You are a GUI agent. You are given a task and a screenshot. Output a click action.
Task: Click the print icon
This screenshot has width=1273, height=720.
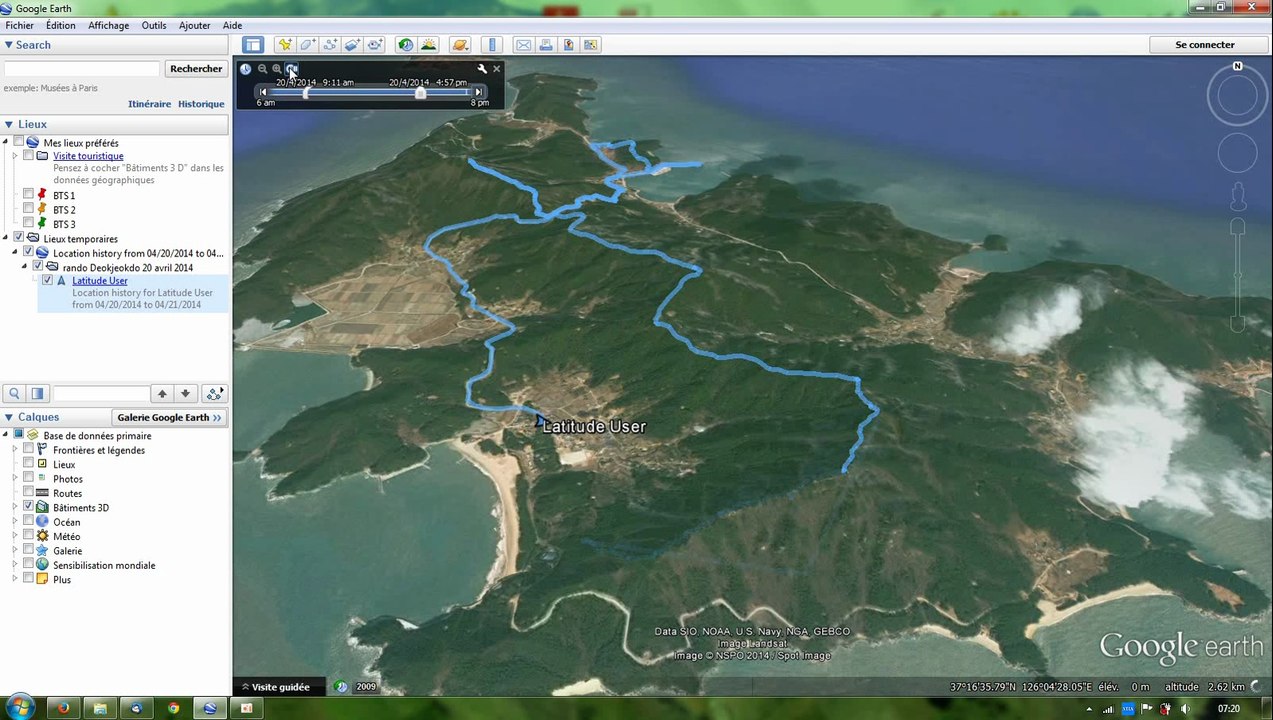(546, 45)
